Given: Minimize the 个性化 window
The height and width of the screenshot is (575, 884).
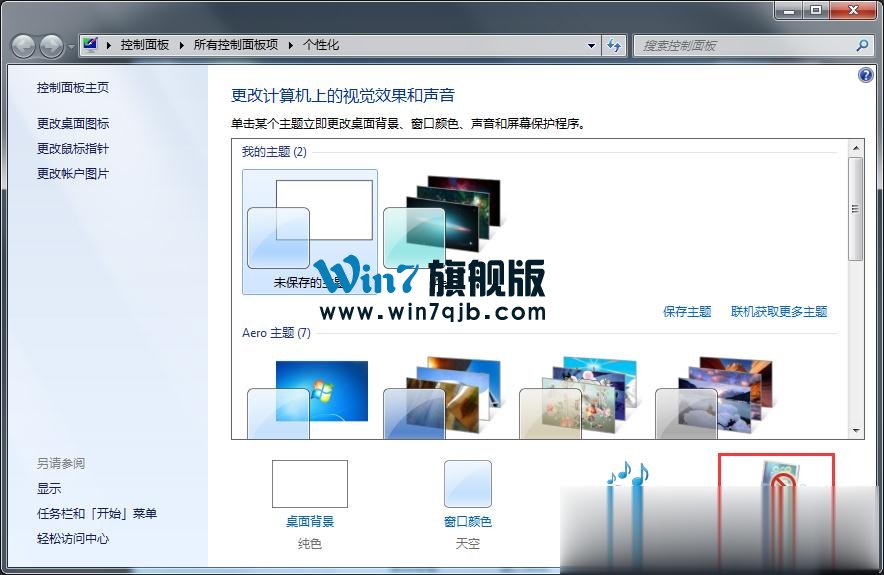Looking at the screenshot, I should click(x=788, y=10).
